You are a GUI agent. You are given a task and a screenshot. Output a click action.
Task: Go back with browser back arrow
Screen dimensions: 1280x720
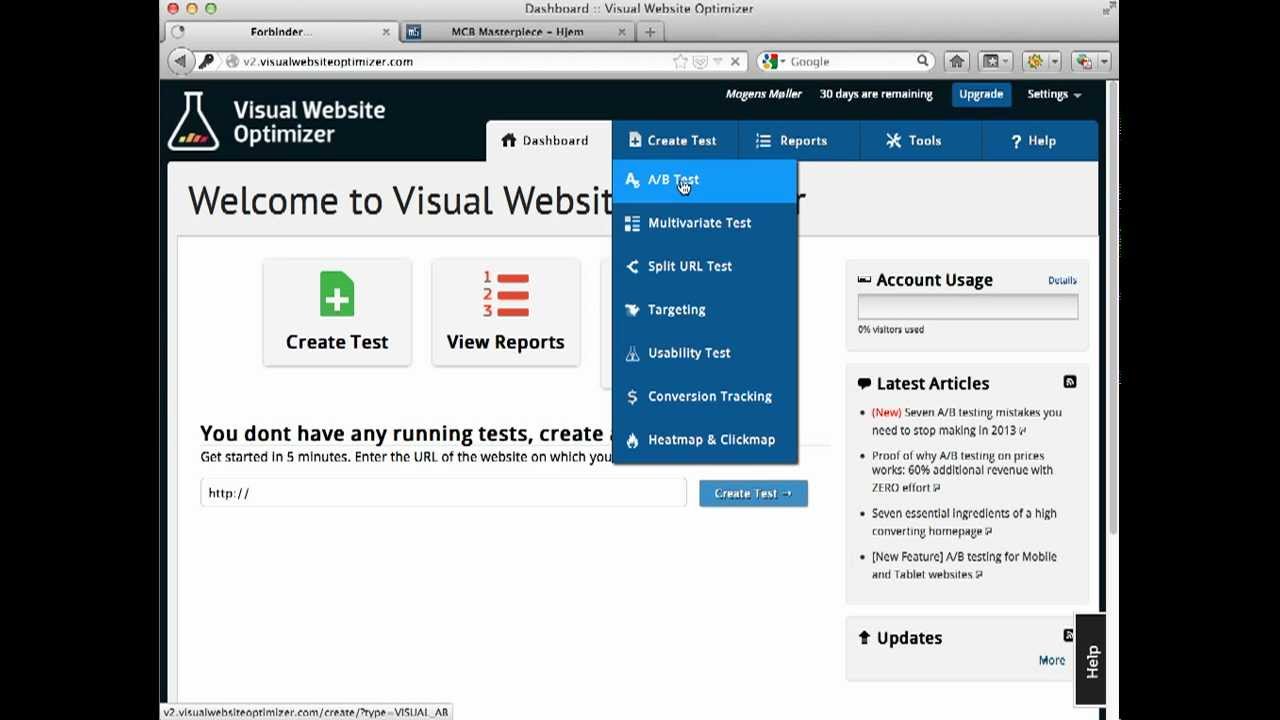pos(179,62)
